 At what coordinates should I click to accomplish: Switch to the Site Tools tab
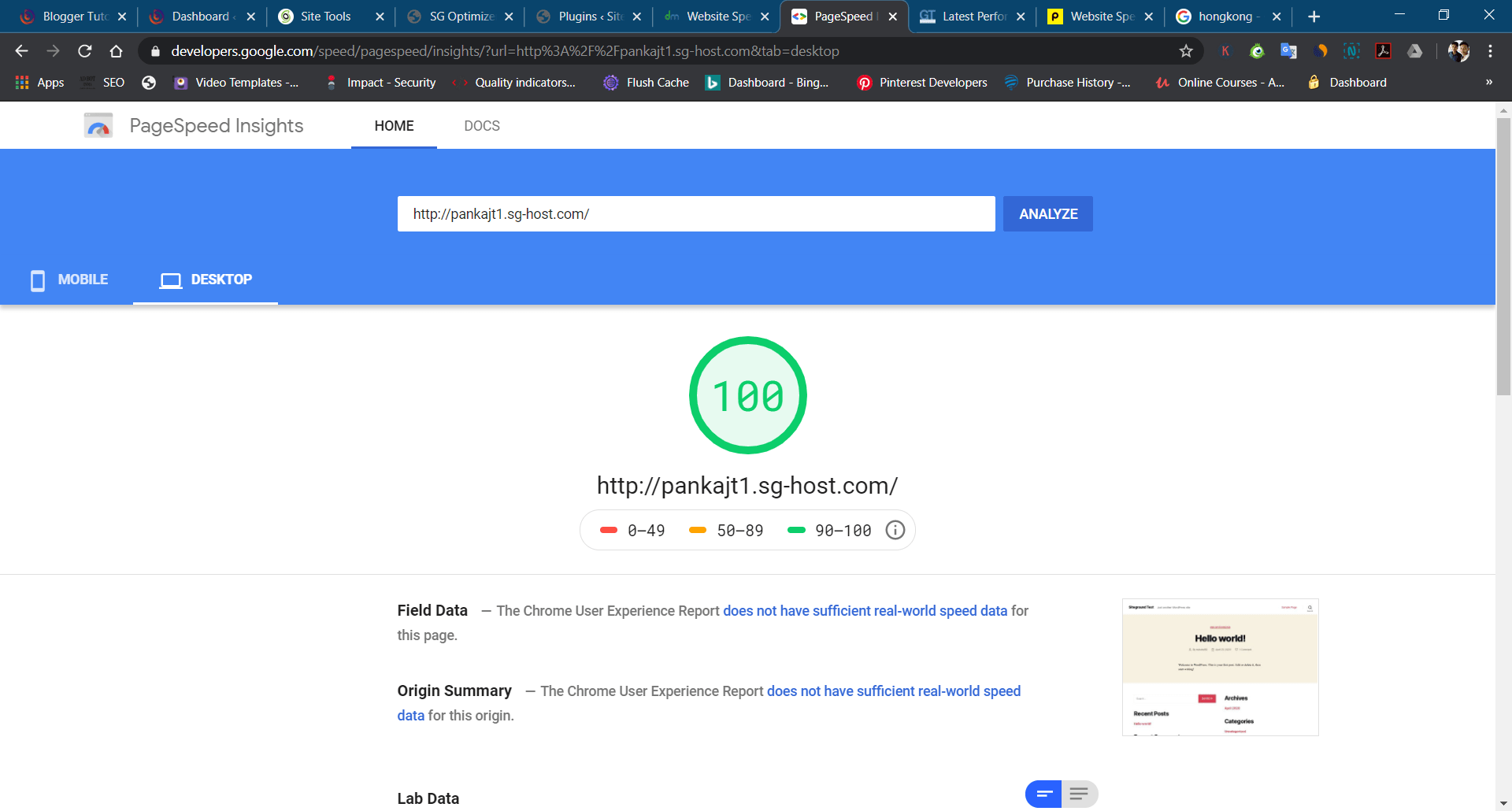pyautogui.click(x=331, y=17)
